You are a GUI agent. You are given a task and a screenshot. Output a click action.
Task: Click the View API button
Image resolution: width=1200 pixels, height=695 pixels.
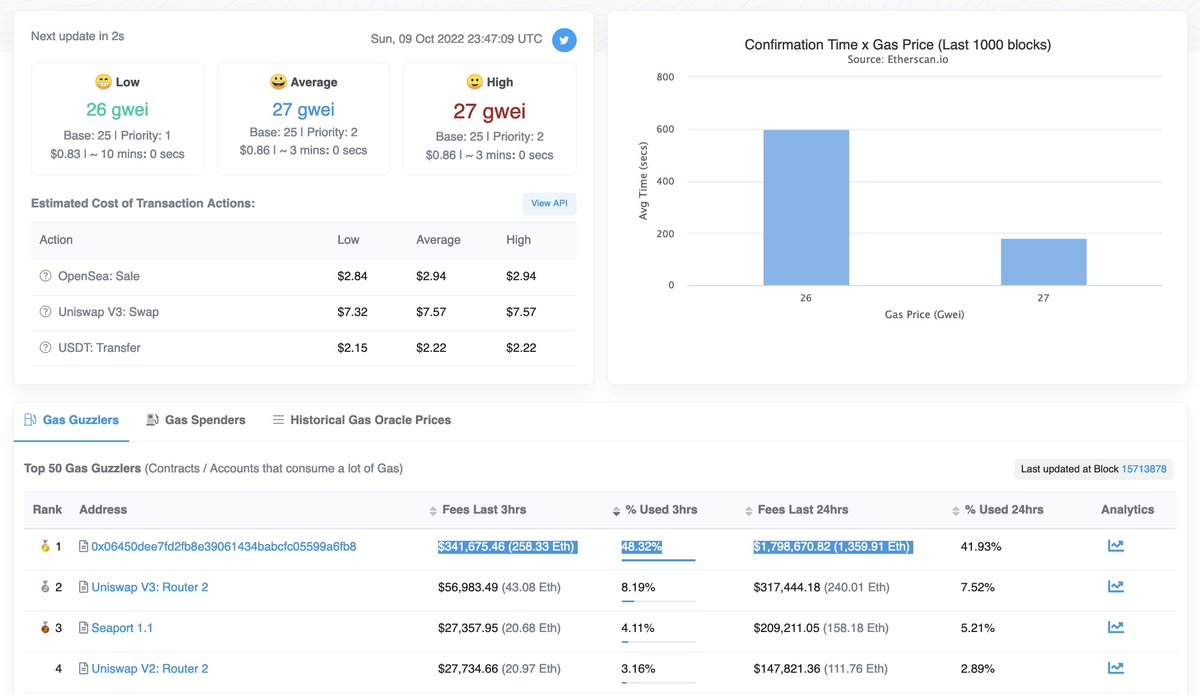coord(549,203)
